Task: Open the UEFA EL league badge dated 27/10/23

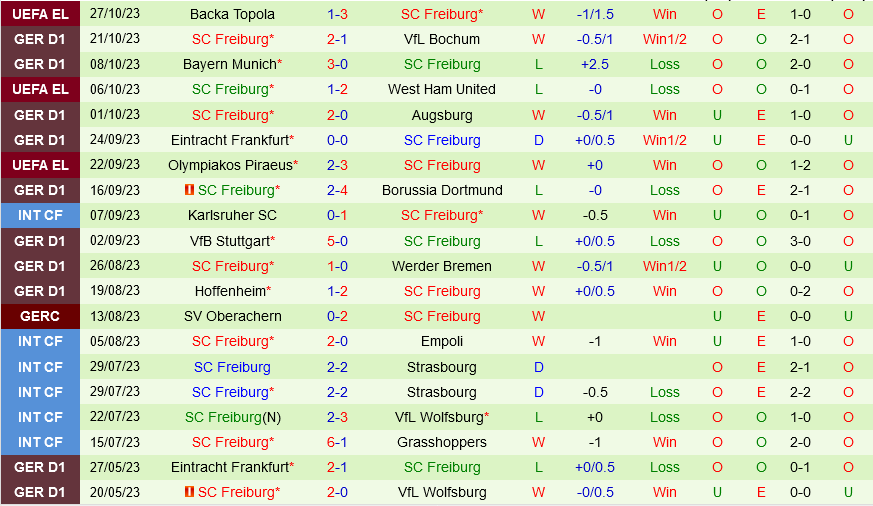Action: [x=40, y=14]
